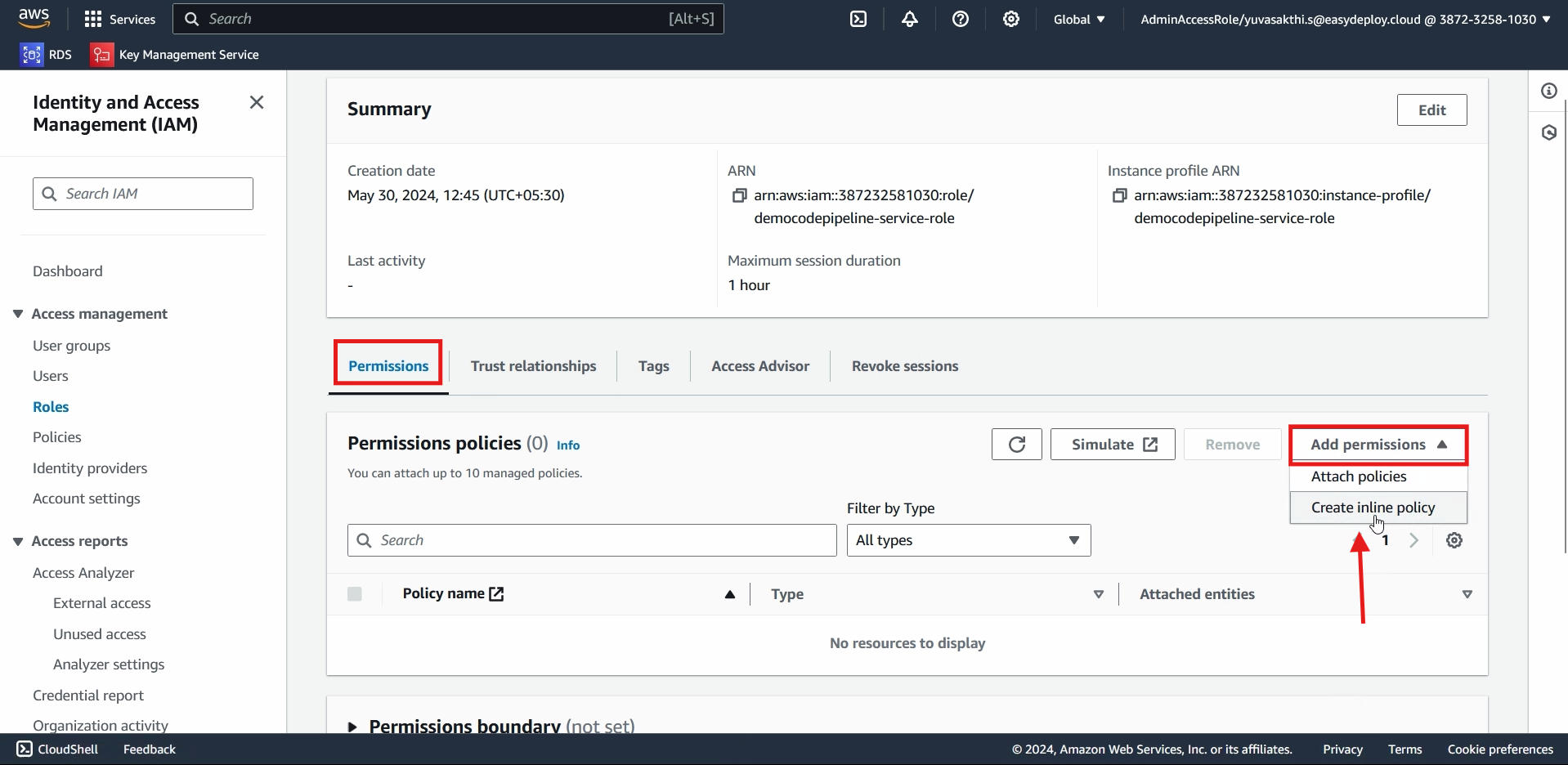Sort by Policy name ascending arrow
Screen dimensions: 1568x765
(730, 594)
